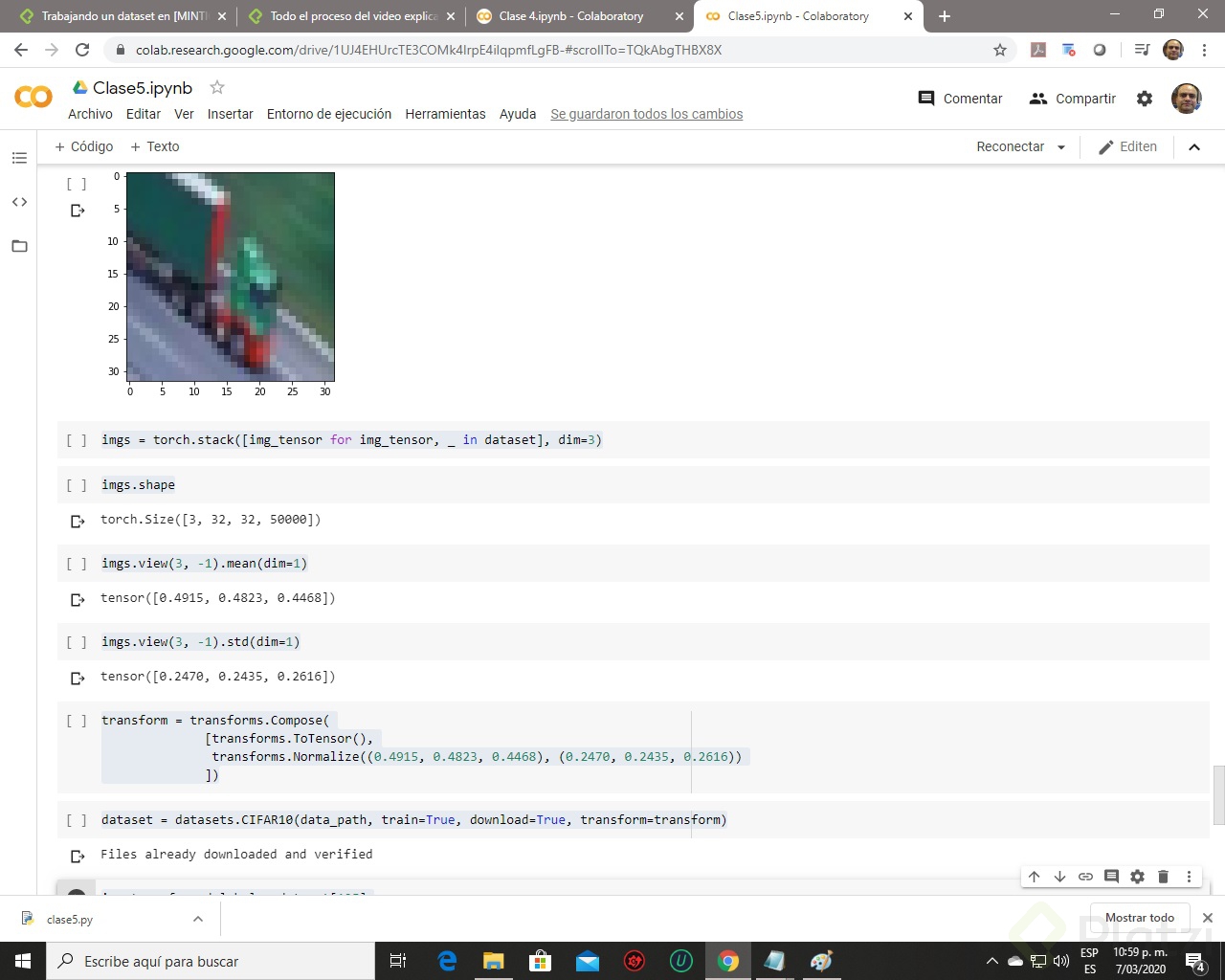Image resolution: width=1225 pixels, height=980 pixels.
Task: Bookmark this page with the address bar star
Action: click(x=1000, y=50)
